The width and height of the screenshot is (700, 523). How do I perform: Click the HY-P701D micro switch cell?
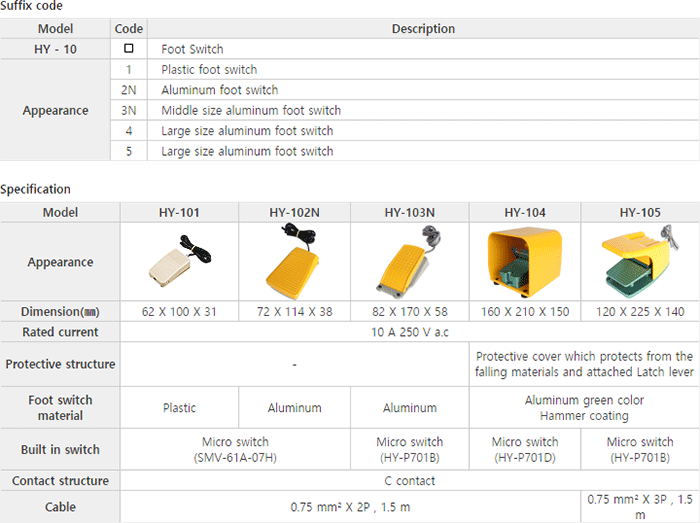click(525, 449)
